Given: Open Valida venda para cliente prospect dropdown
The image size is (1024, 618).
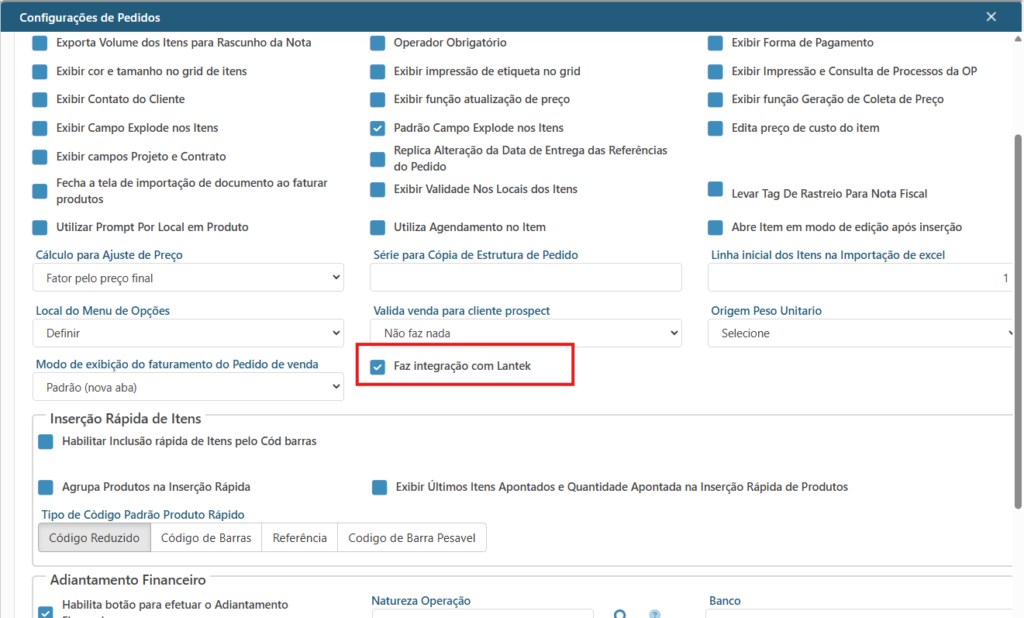Looking at the screenshot, I should point(525,333).
